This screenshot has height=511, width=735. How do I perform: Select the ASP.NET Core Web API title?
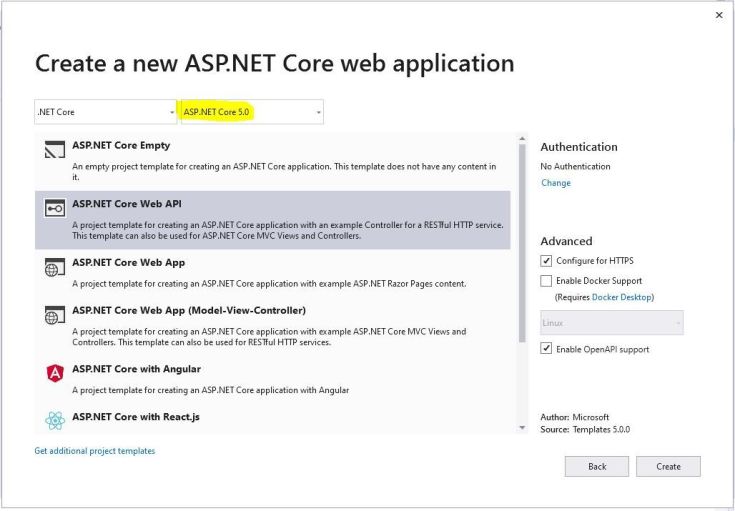click(127, 204)
